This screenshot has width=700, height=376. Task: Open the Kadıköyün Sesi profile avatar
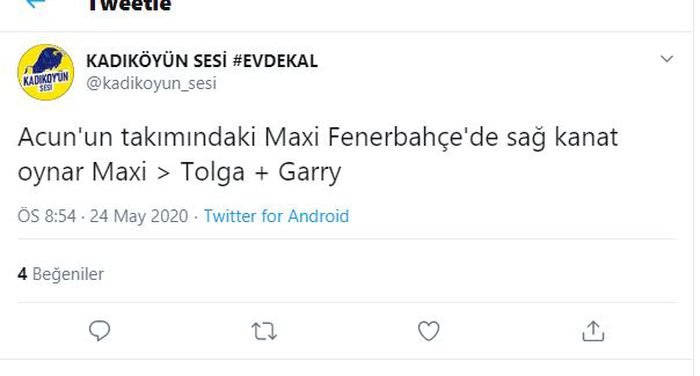click(x=46, y=72)
